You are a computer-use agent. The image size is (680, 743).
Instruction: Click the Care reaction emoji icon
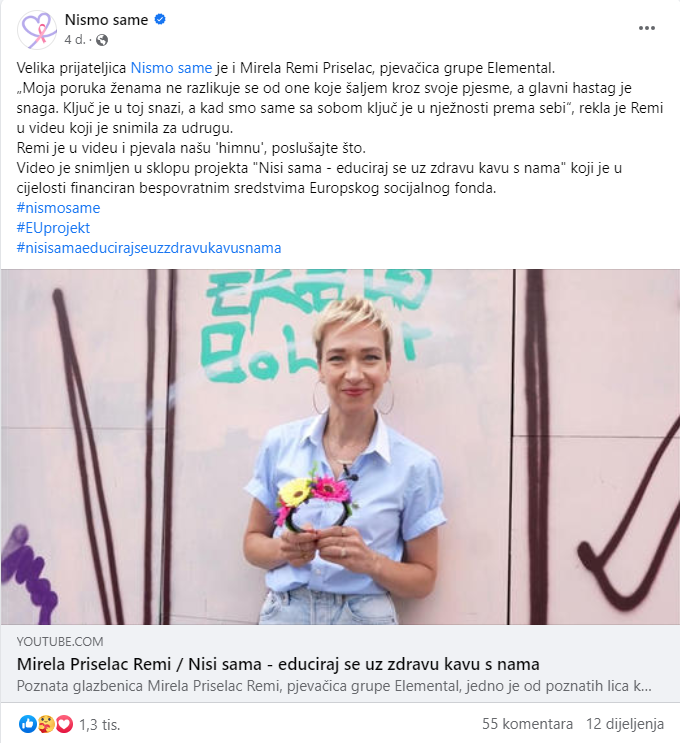pos(46,724)
